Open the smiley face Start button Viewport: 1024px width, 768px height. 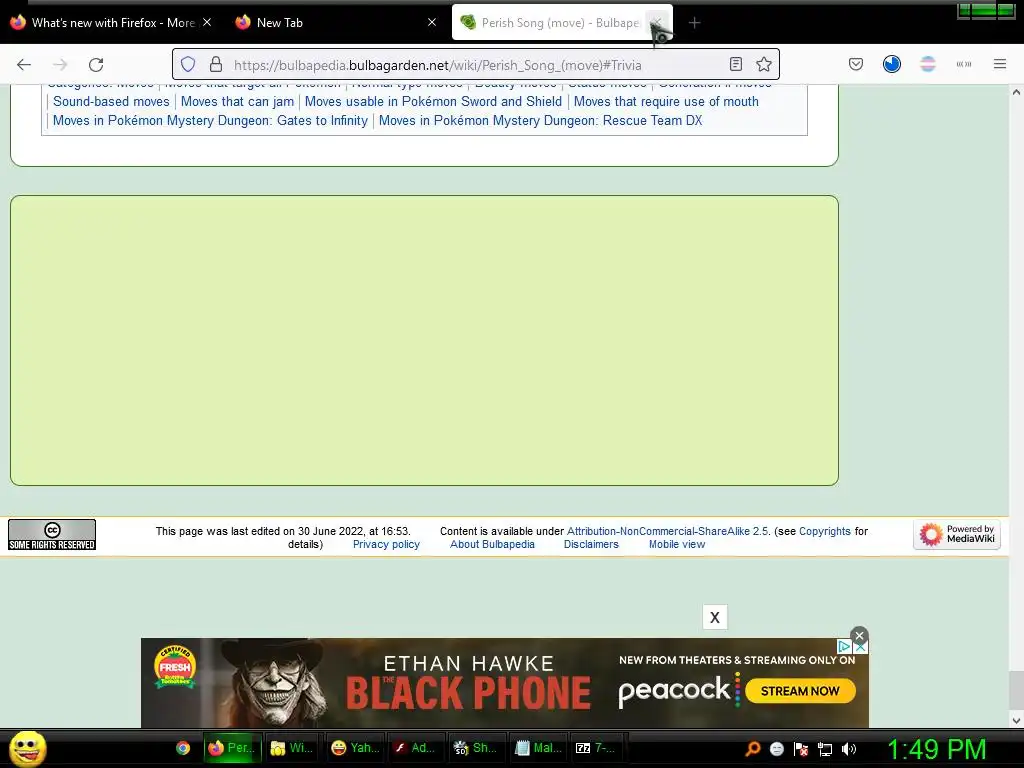coord(27,749)
